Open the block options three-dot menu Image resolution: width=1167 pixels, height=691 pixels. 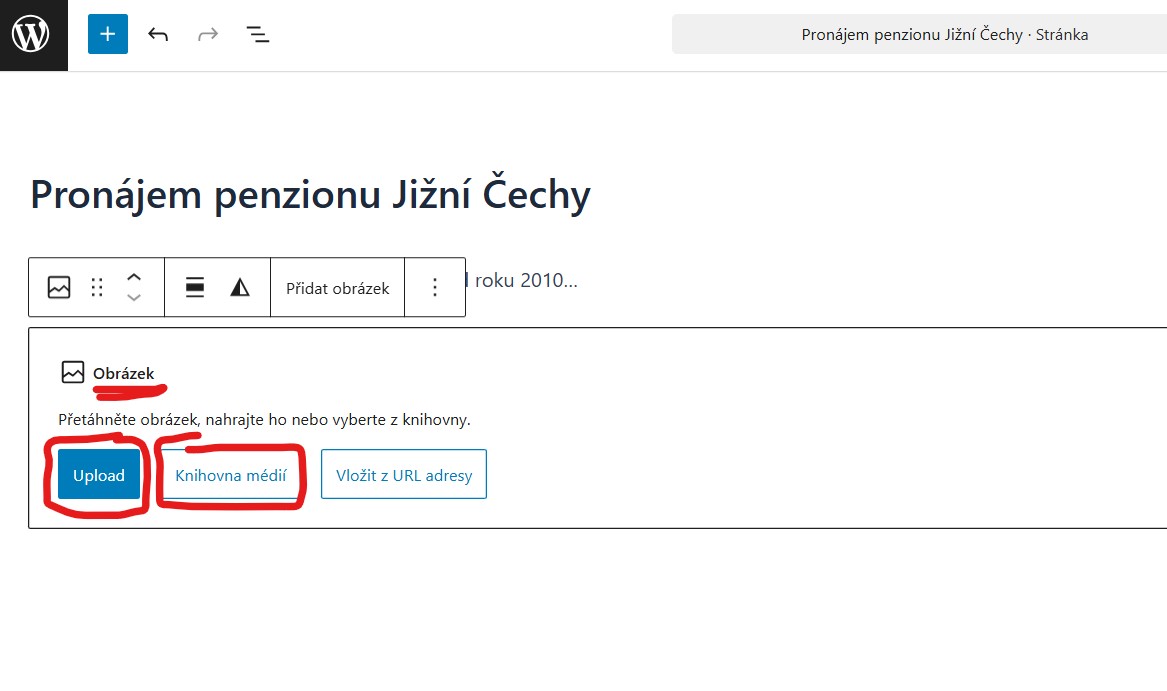pyautogui.click(x=435, y=288)
